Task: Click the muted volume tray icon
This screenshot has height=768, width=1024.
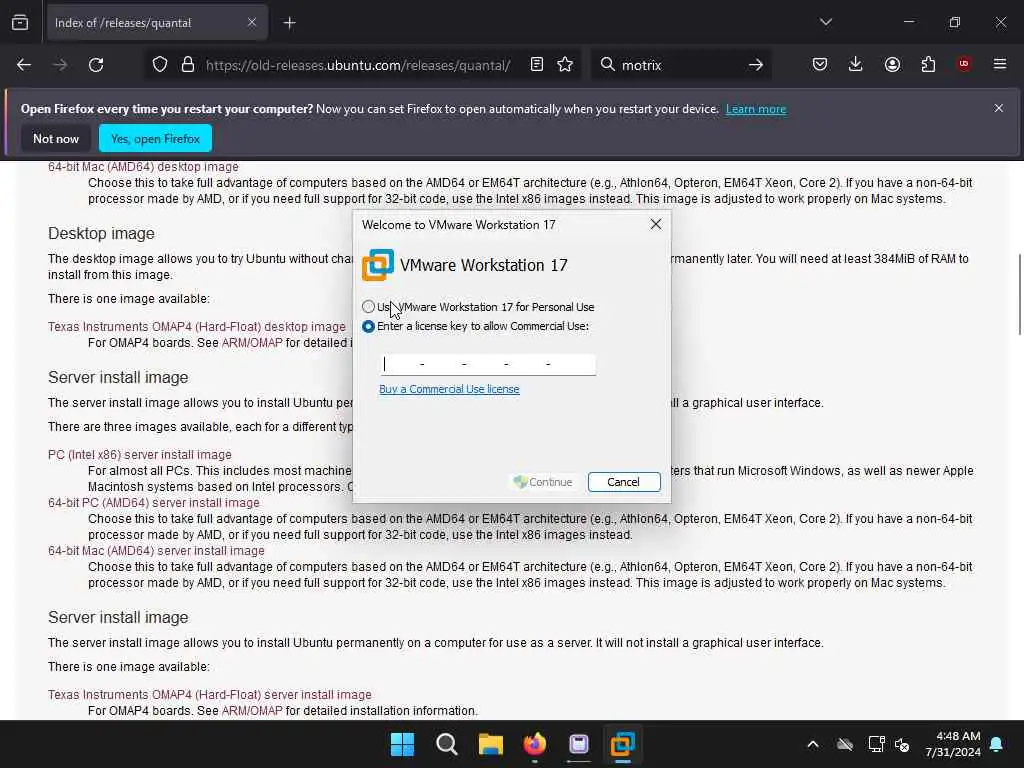Action: pyautogui.click(x=903, y=744)
